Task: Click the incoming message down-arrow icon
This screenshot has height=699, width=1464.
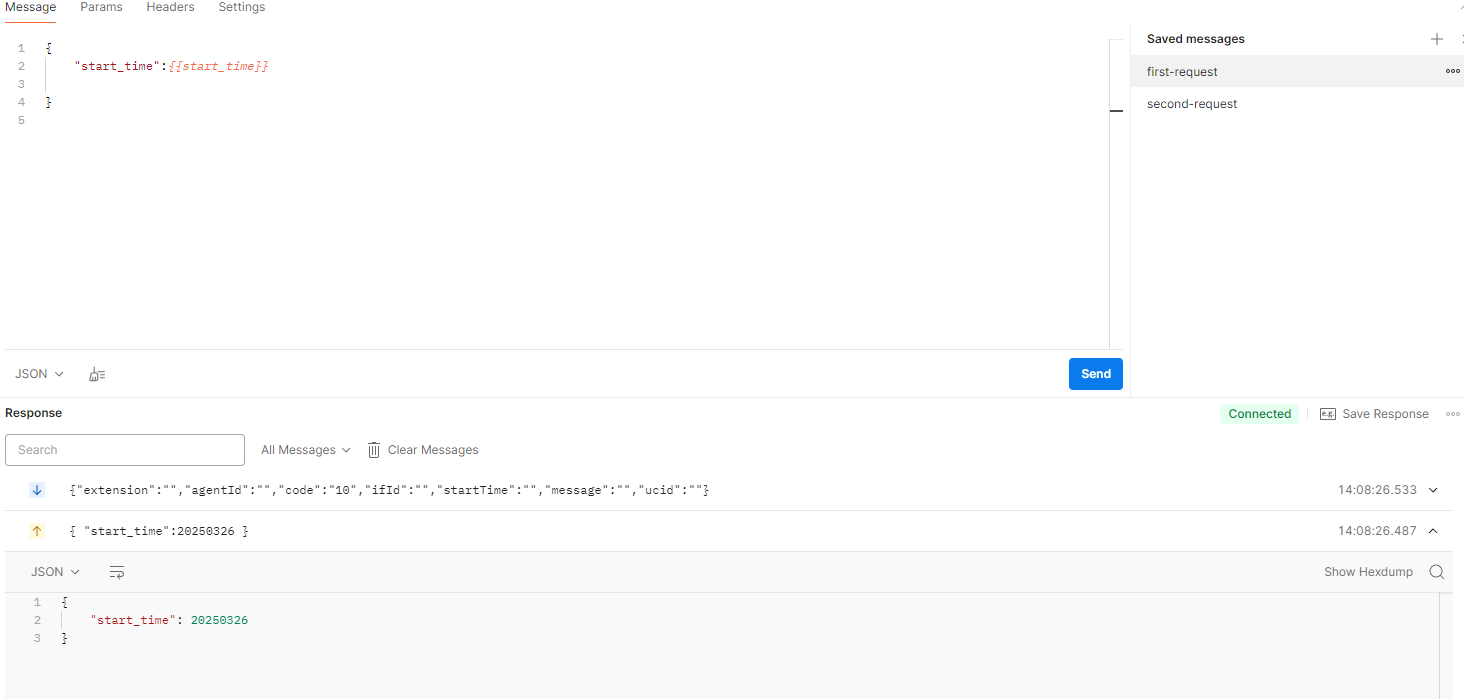Action: pos(37,490)
